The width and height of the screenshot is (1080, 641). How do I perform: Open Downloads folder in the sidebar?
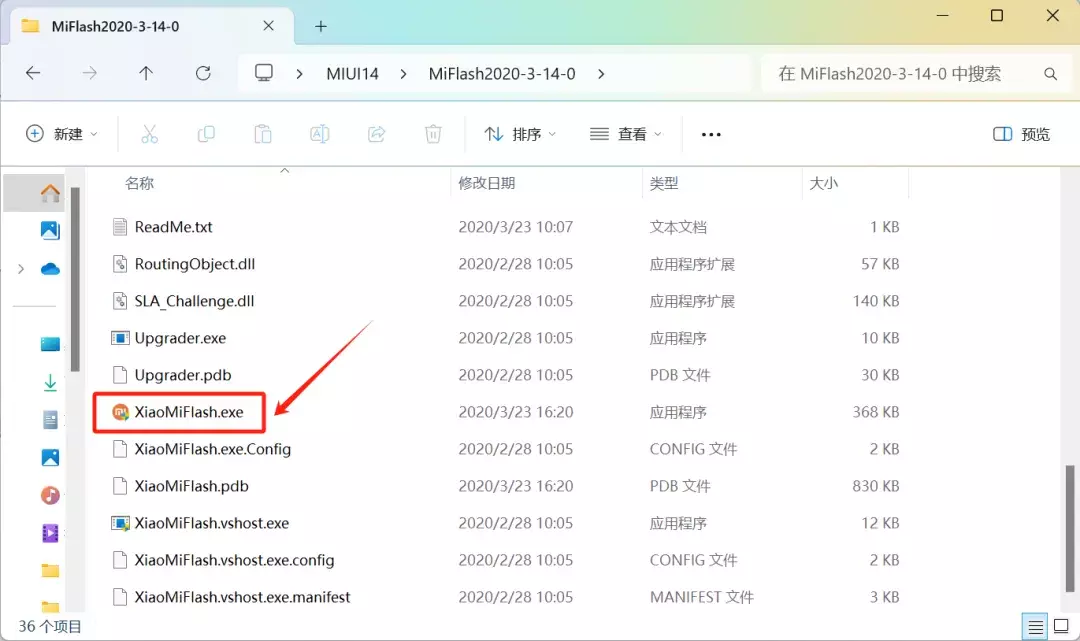pos(50,382)
